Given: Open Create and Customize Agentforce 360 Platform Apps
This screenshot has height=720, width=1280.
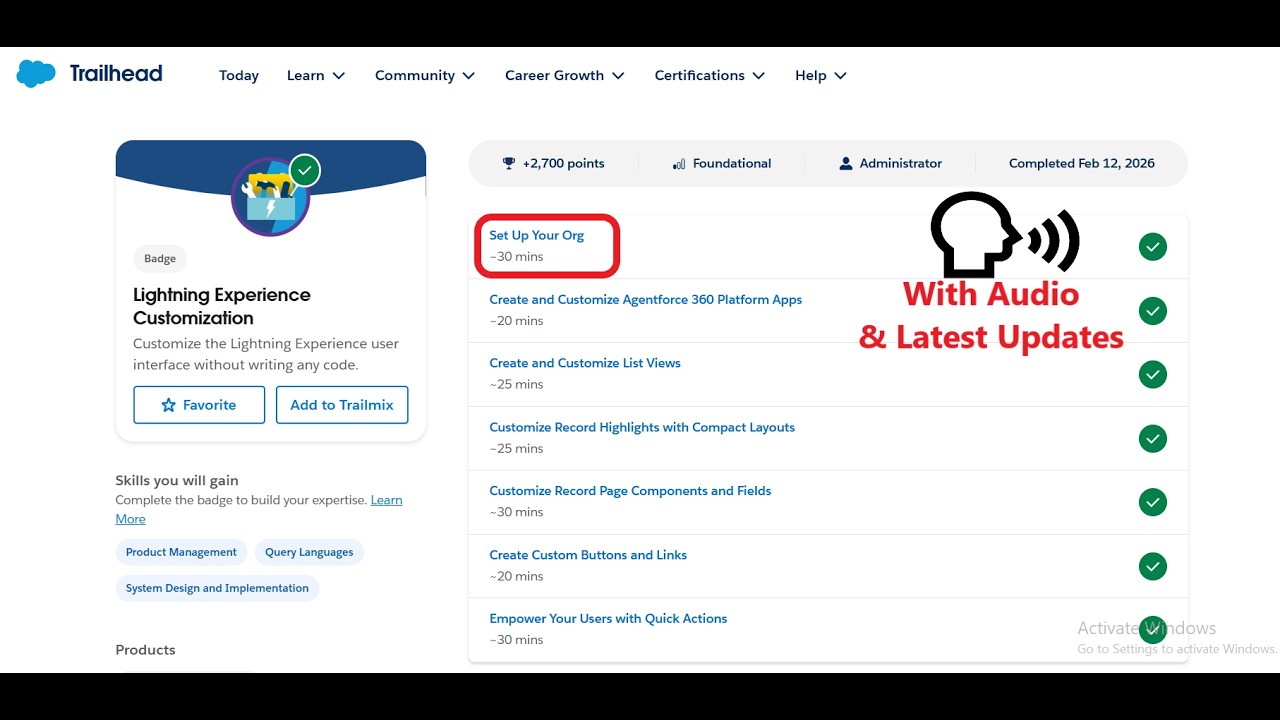Looking at the screenshot, I should coord(645,299).
